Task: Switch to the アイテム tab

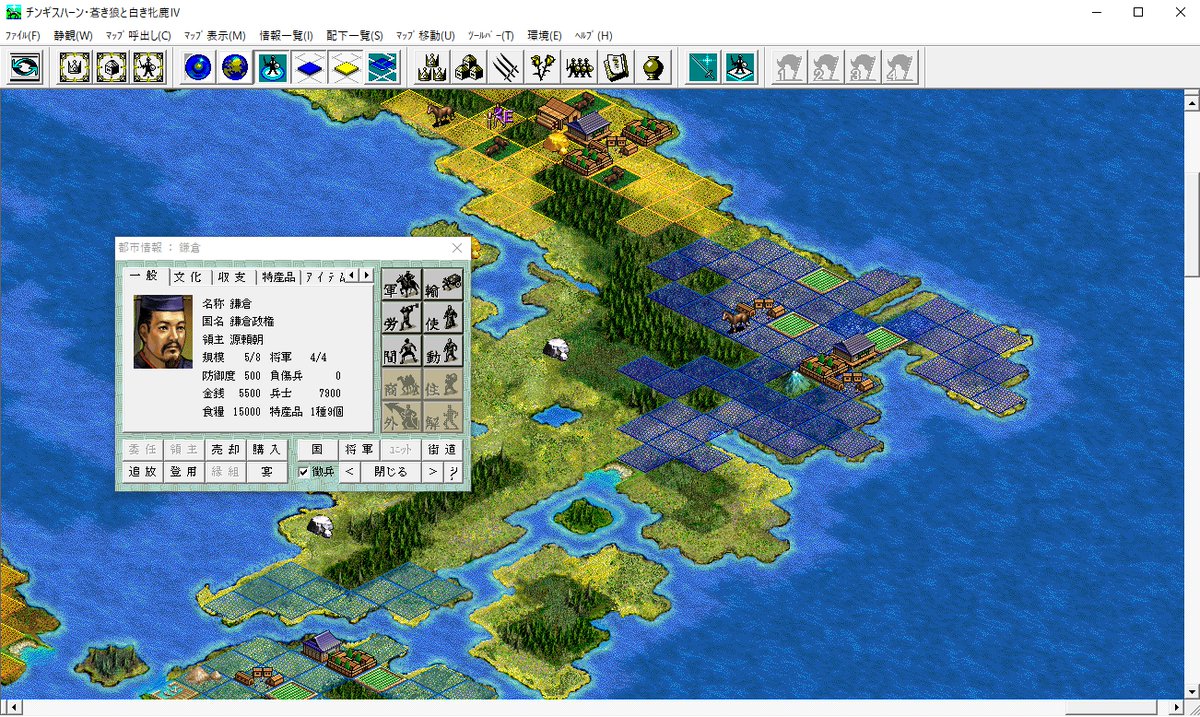Action: click(x=325, y=277)
